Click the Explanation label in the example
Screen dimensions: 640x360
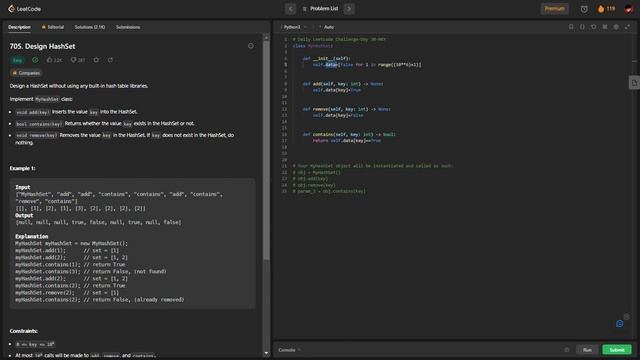(x=31, y=236)
